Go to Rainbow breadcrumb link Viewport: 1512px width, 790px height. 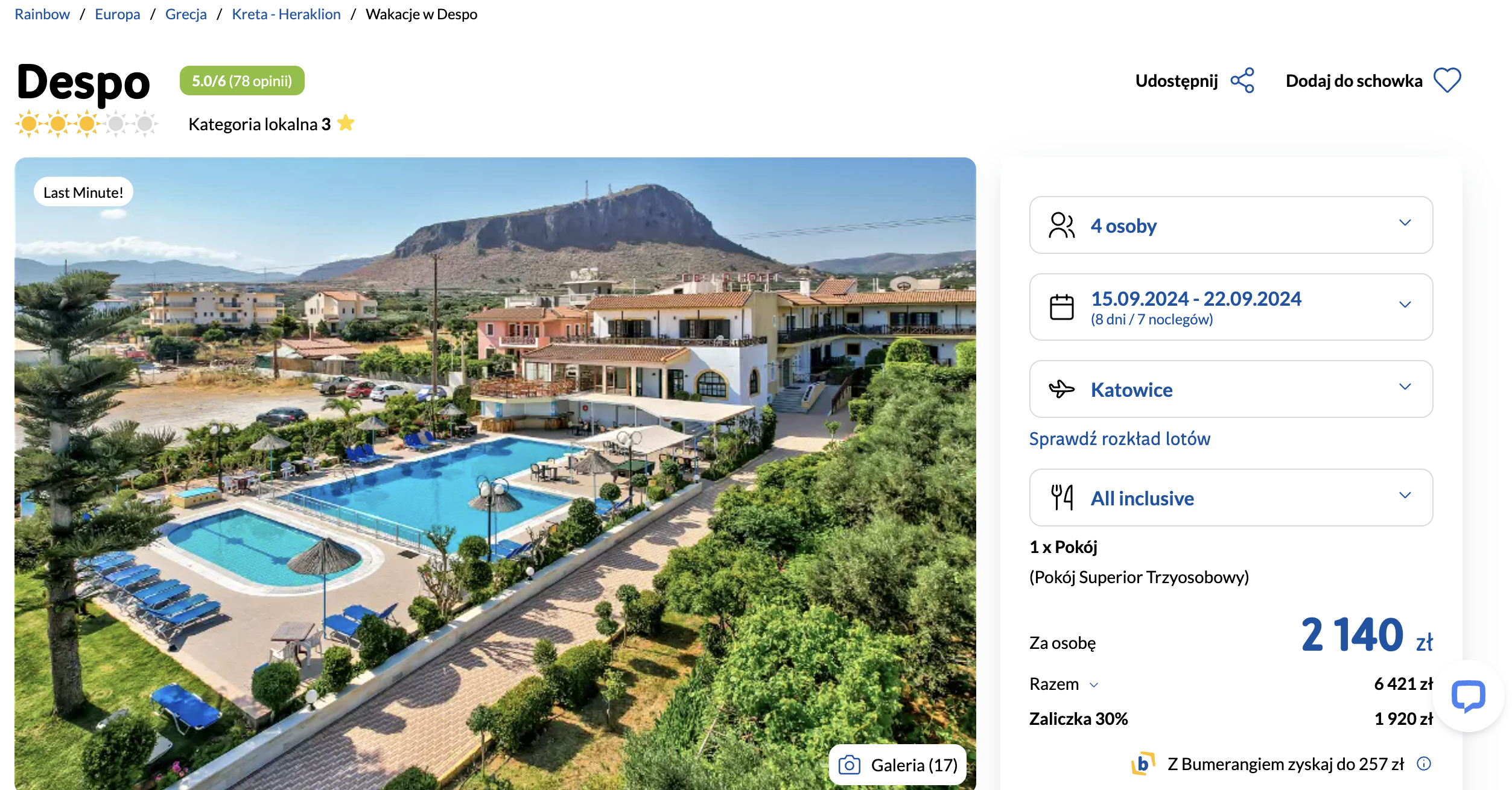coord(42,14)
